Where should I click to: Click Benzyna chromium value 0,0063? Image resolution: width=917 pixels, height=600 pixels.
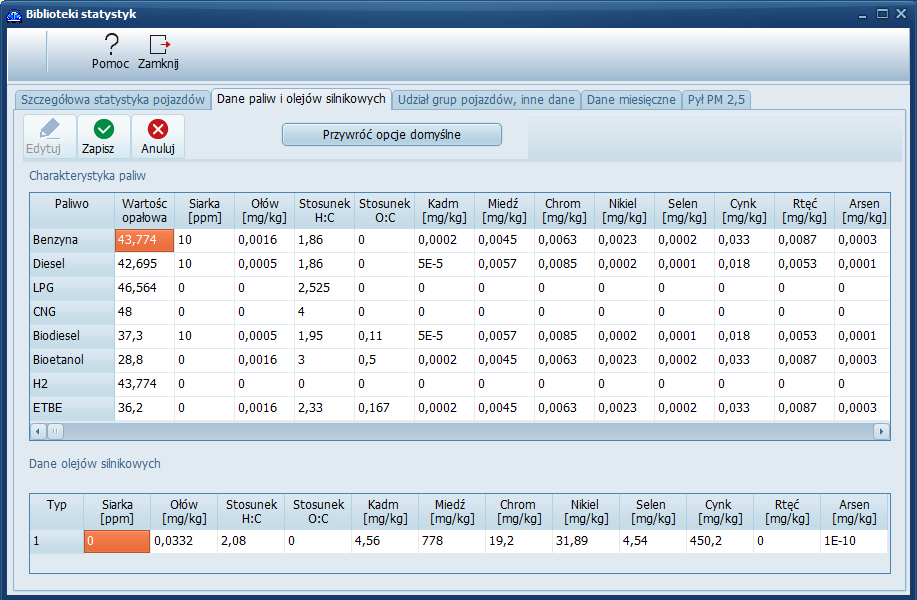pyautogui.click(x=564, y=240)
